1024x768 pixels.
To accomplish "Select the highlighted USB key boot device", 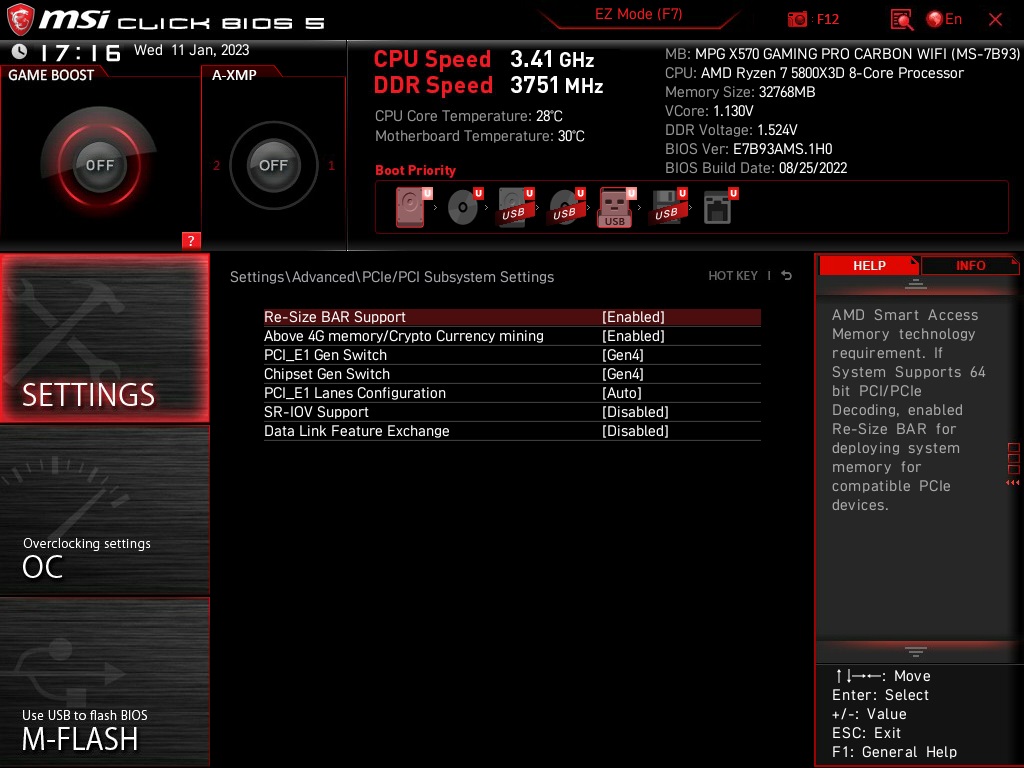I will coord(616,208).
